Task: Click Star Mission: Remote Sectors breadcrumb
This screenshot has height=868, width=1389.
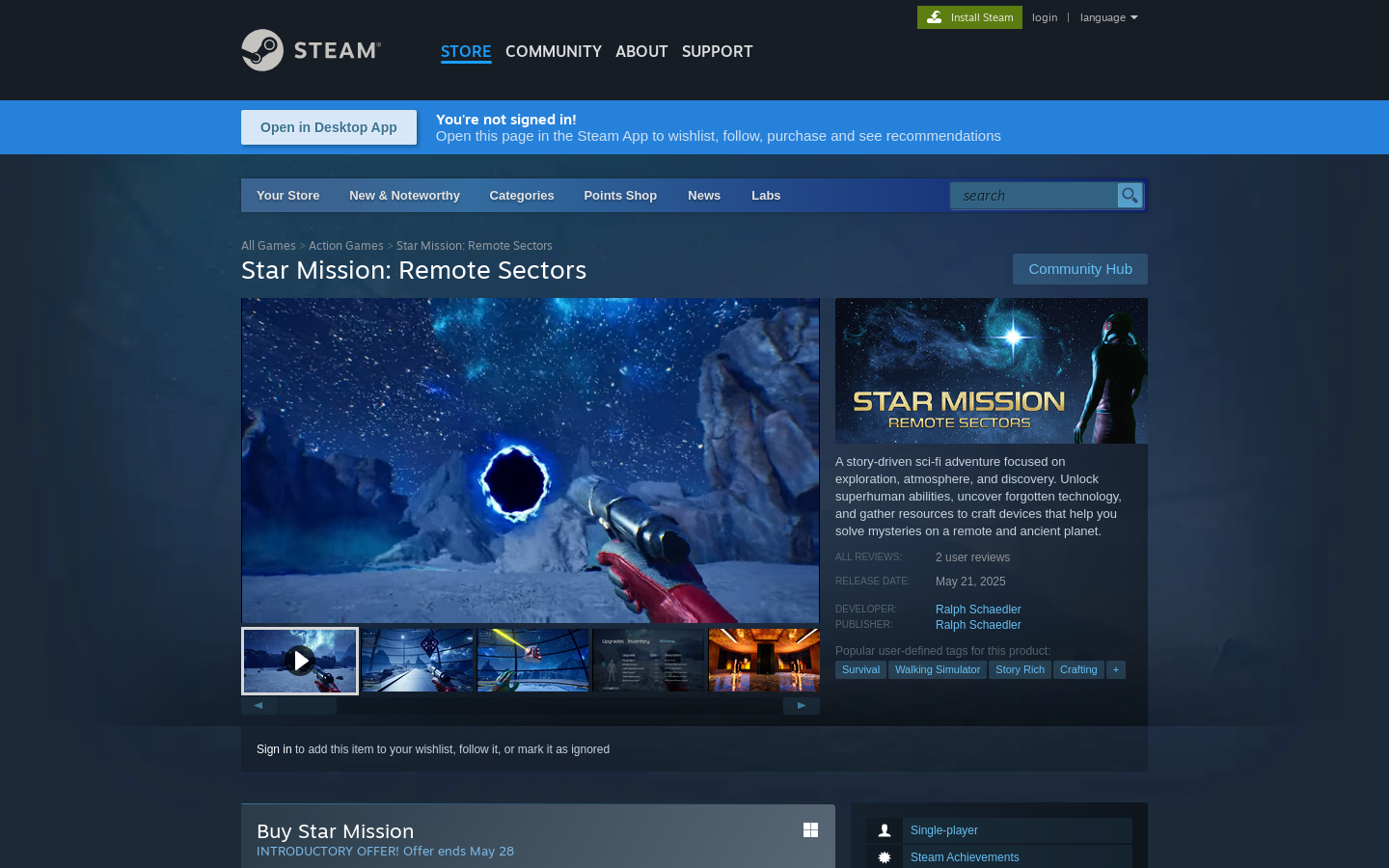Action: pyautogui.click(x=475, y=246)
